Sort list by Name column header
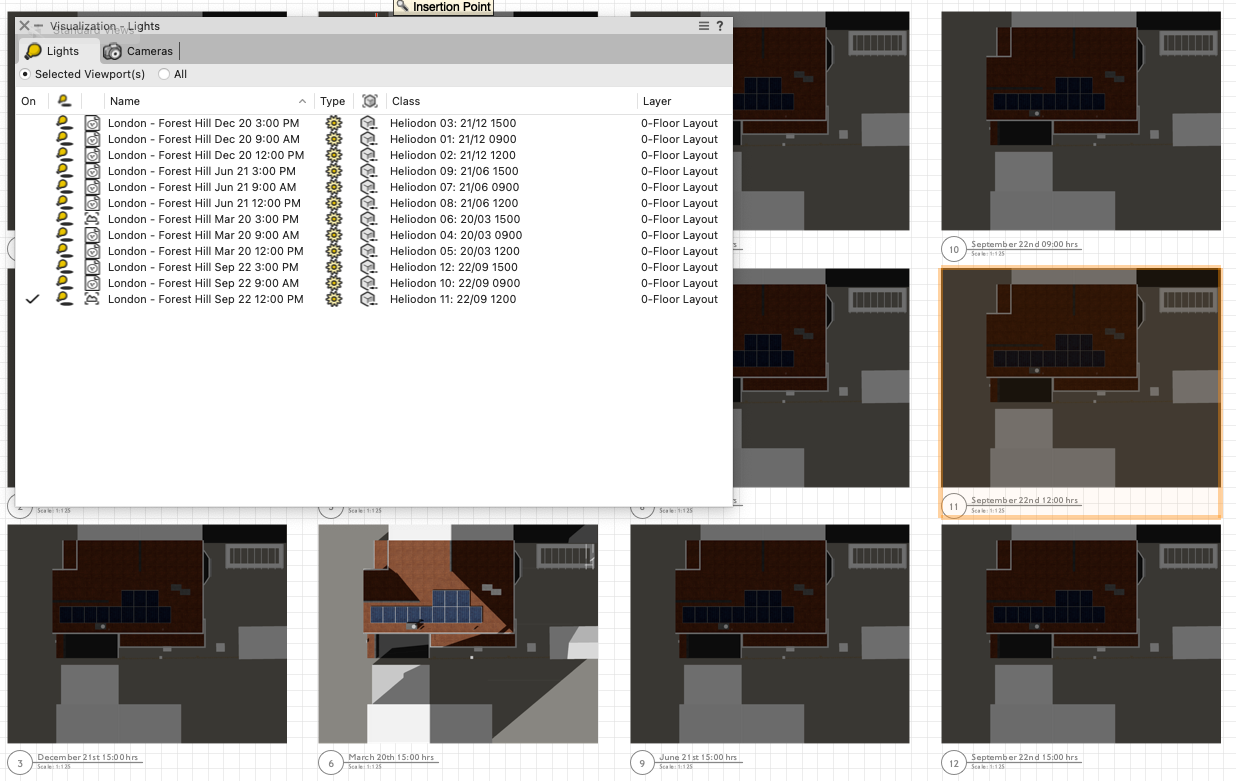This screenshot has height=781, width=1236. 200,101
